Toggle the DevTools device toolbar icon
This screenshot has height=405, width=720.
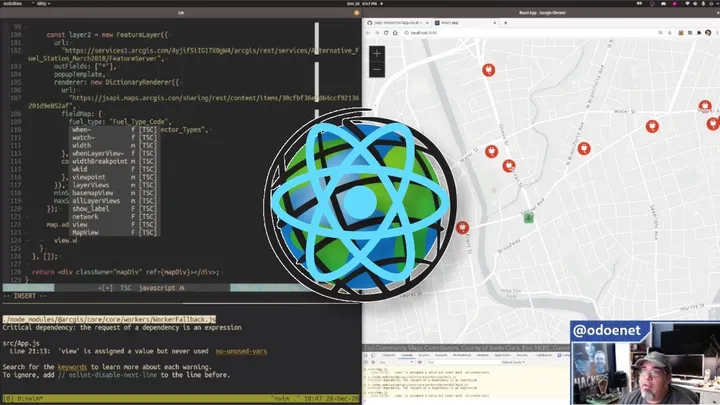373,355
